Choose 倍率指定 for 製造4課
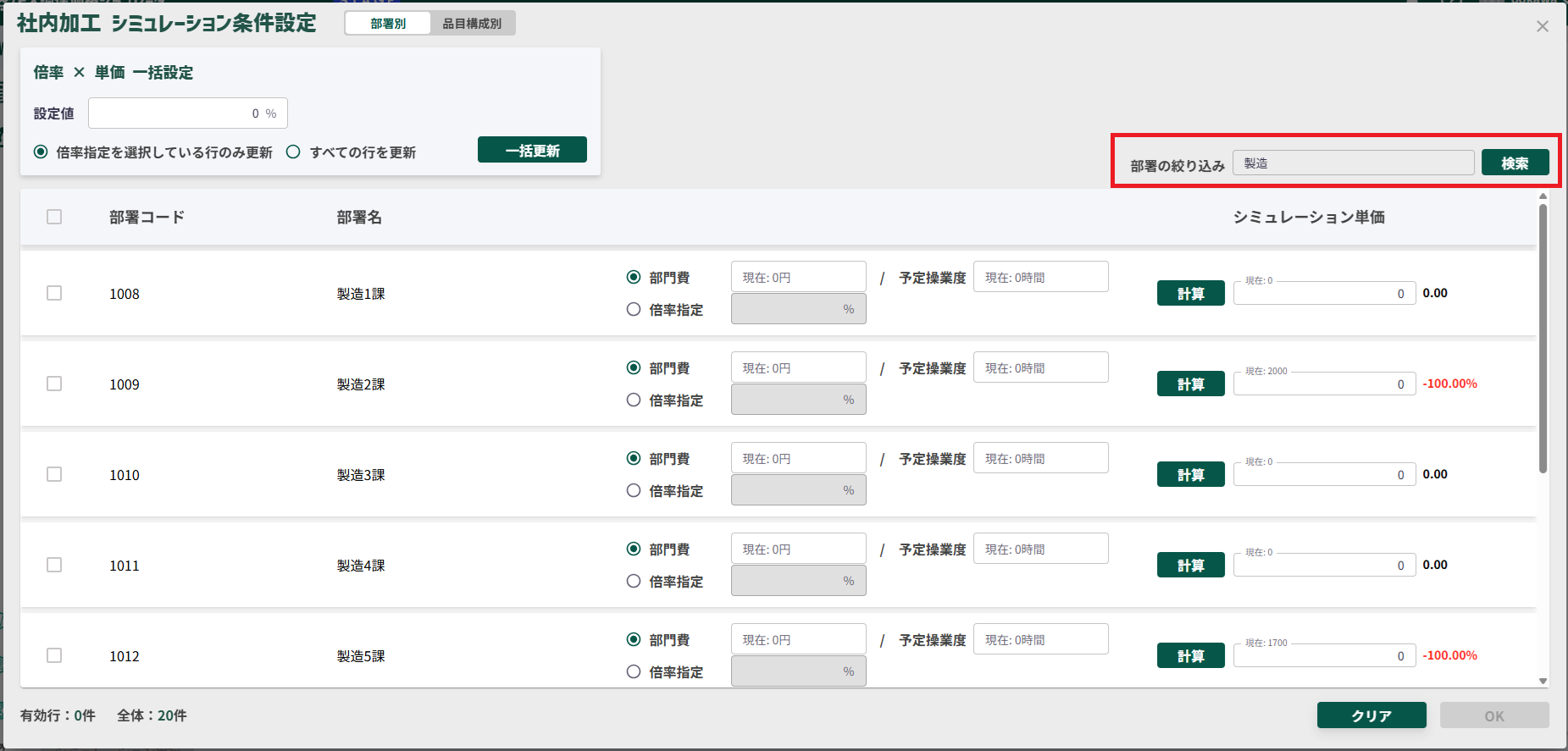This screenshot has width=1568, height=751. 634,582
